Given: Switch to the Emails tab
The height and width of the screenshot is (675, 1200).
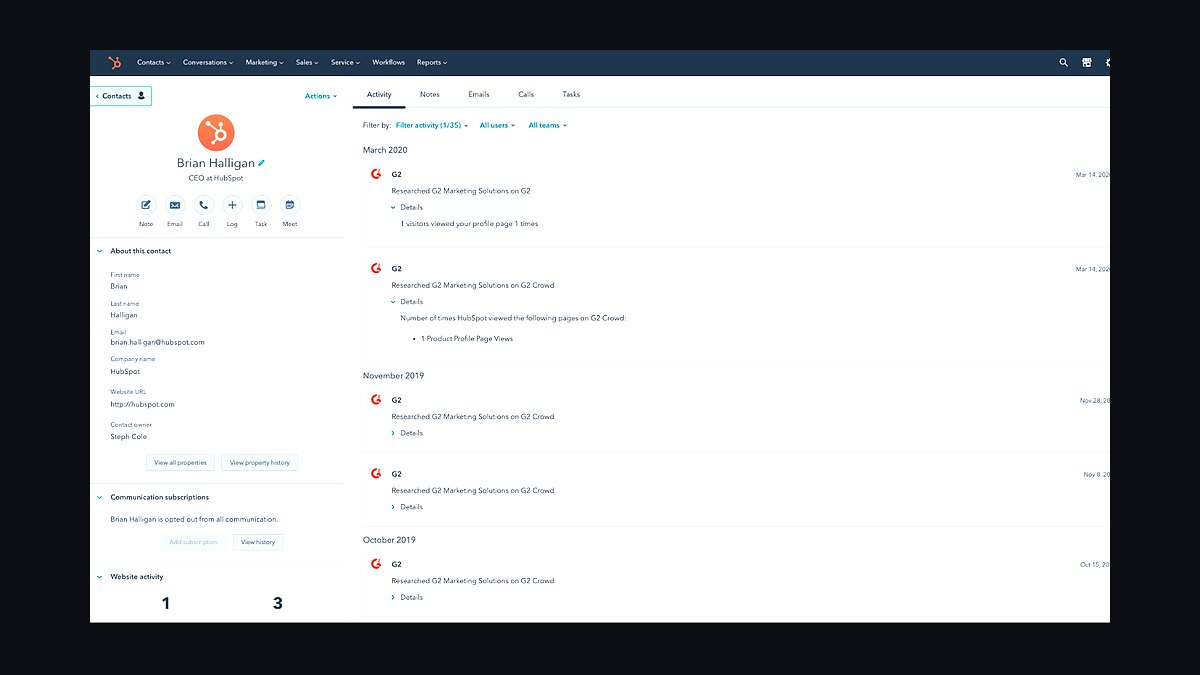Looking at the screenshot, I should coord(479,94).
